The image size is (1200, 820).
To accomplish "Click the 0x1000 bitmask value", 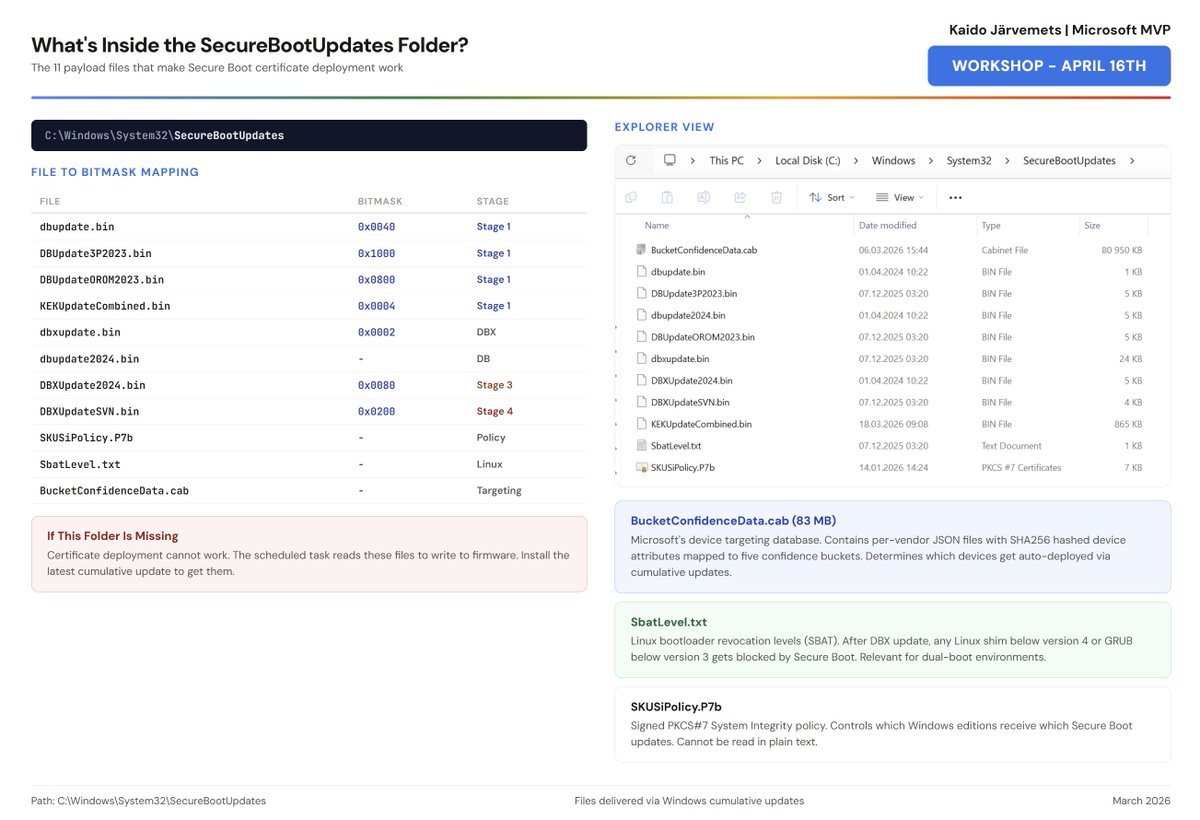I will pyautogui.click(x=377, y=253).
